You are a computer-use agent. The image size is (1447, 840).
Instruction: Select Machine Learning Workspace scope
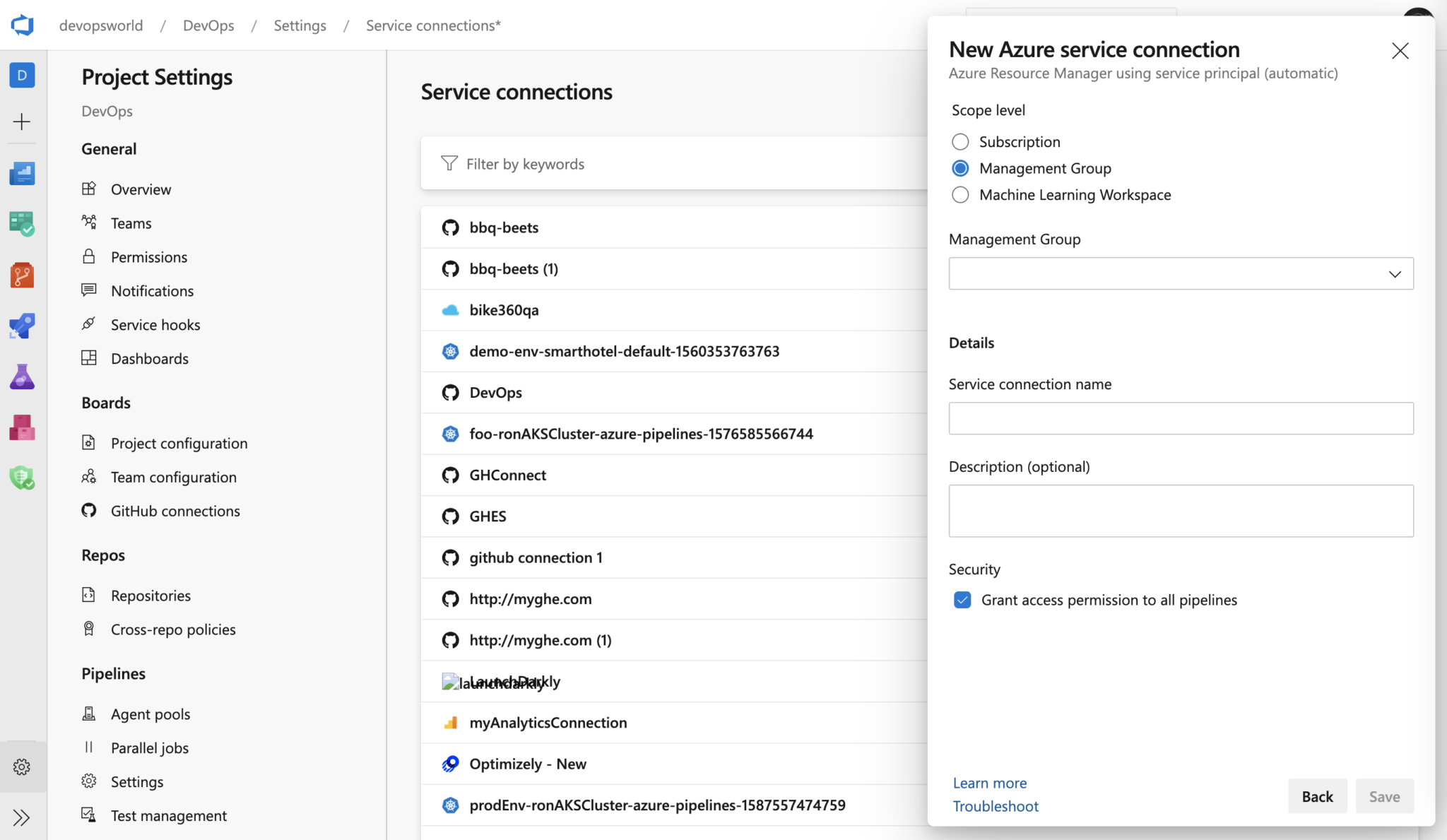[x=960, y=195]
